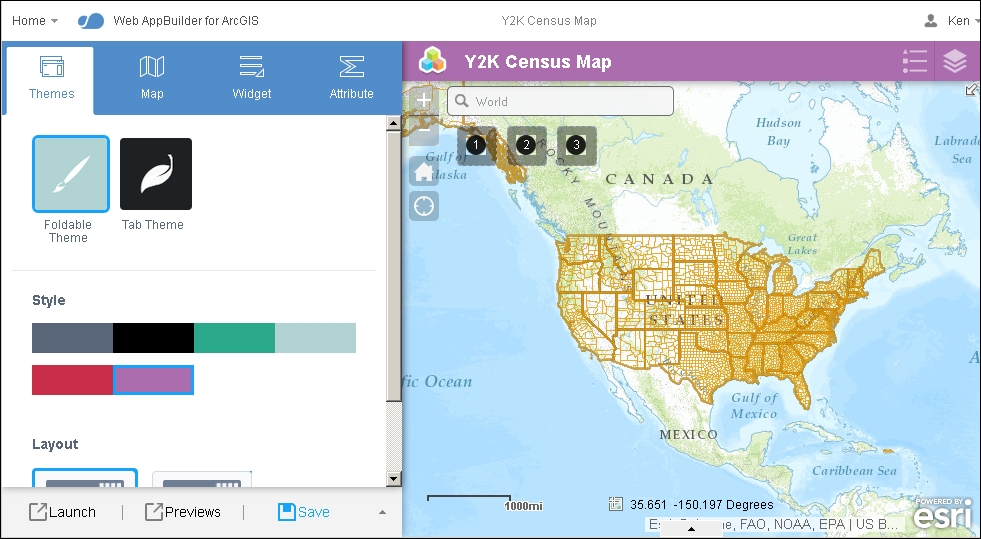Click widget placeholder 1
981x539 pixels.
476,146
